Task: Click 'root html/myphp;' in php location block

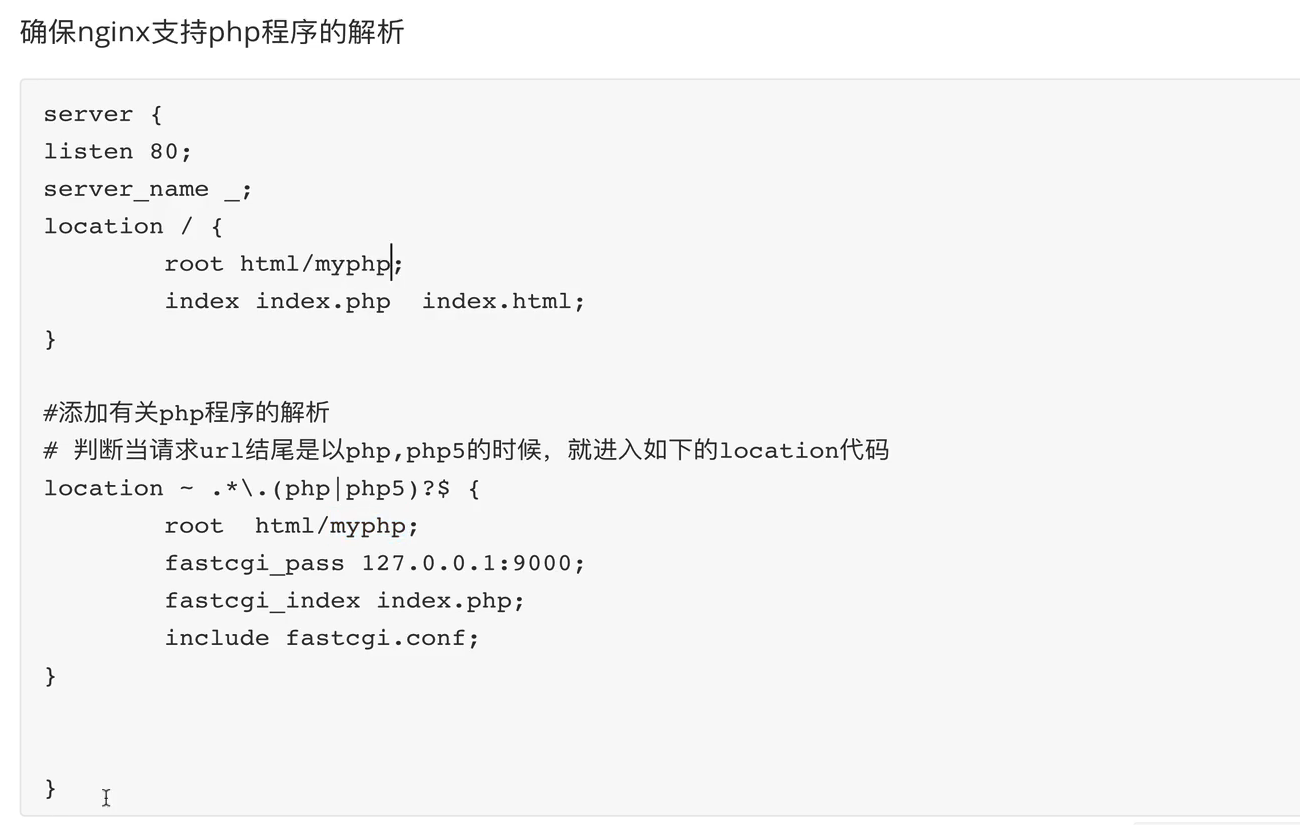Action: (292, 526)
